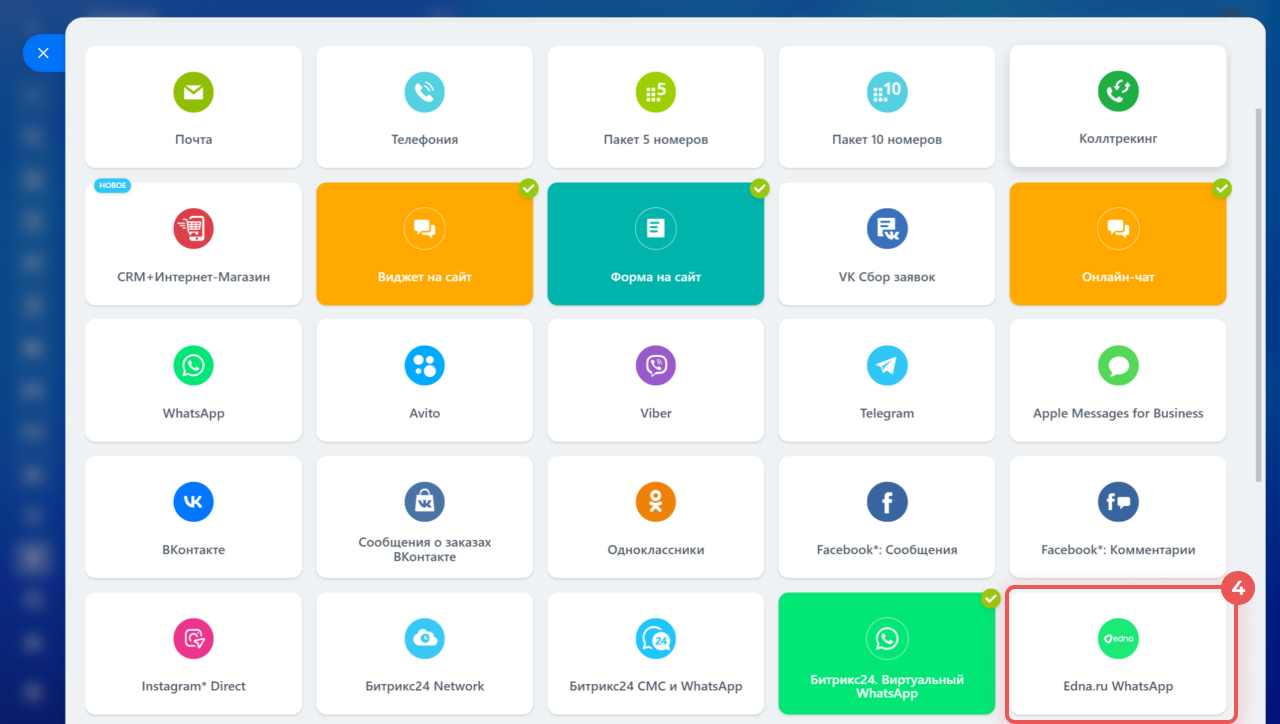
Task: Open the VK Сбор заявок icon
Action: tap(887, 229)
